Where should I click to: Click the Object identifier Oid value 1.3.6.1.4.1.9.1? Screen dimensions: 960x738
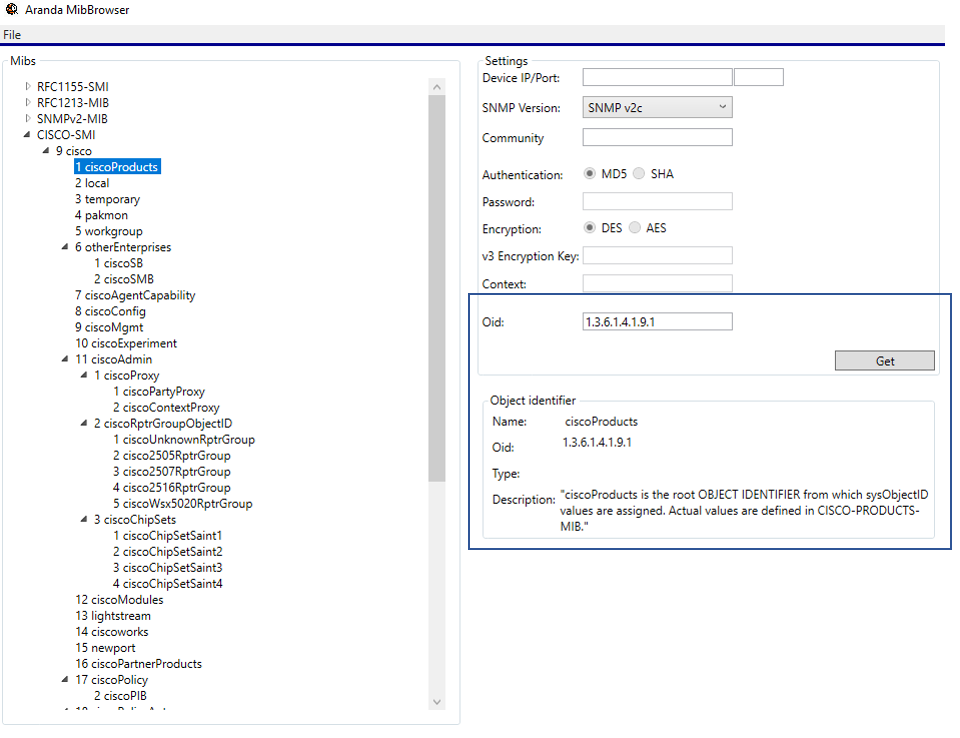point(597,442)
